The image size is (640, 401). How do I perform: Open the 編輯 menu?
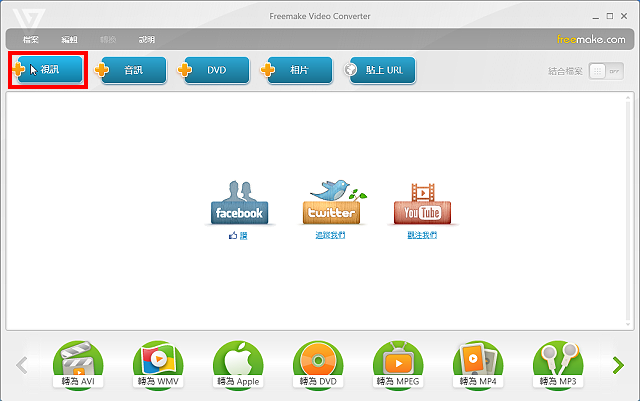click(69, 40)
